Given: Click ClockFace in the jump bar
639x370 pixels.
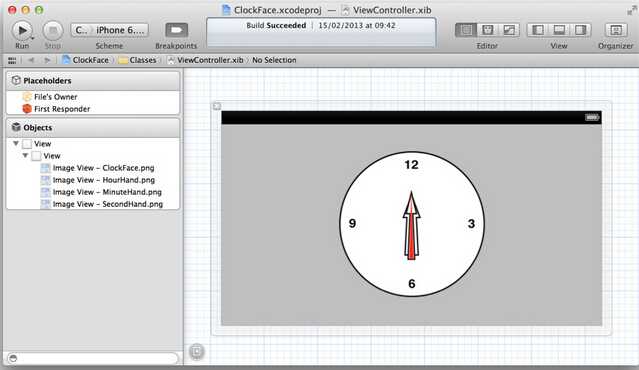Looking at the screenshot, I should [86, 60].
